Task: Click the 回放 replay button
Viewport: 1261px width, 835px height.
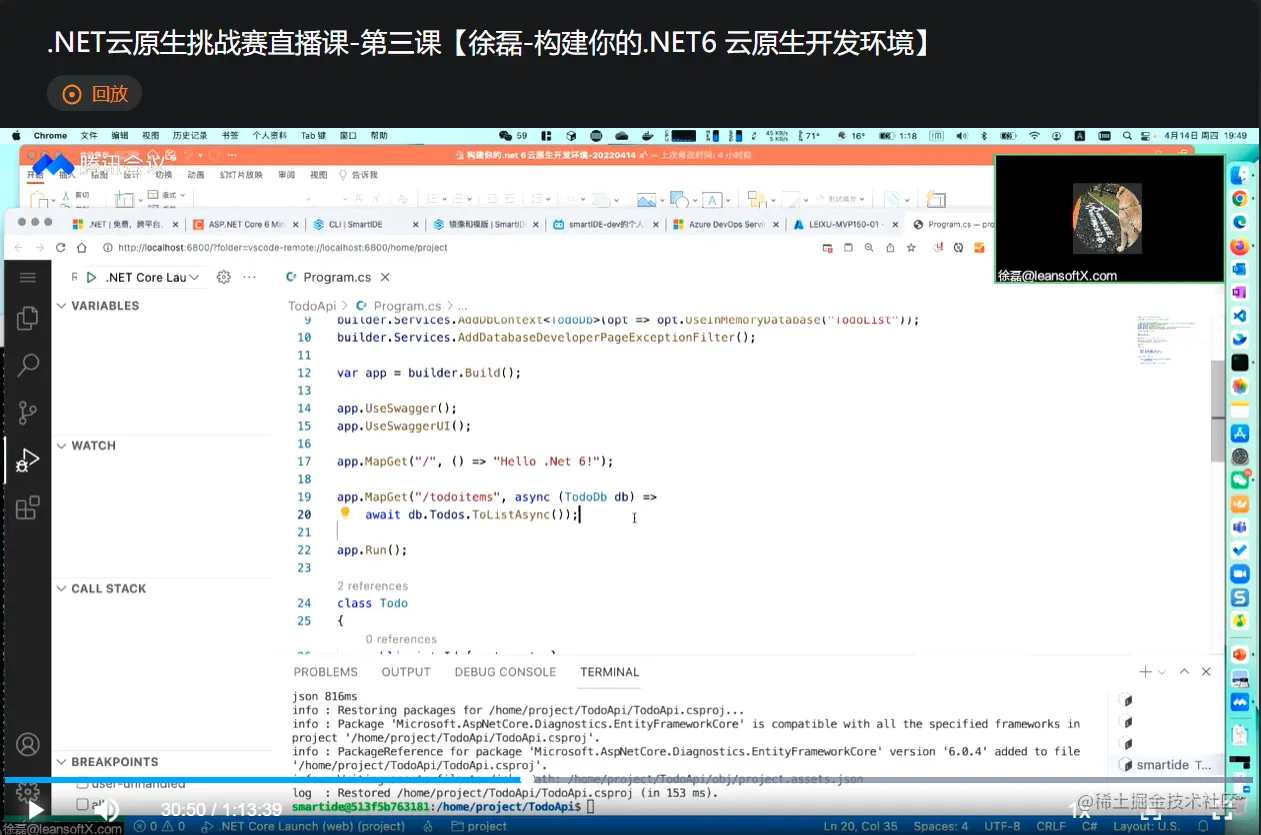Action: coord(95,94)
